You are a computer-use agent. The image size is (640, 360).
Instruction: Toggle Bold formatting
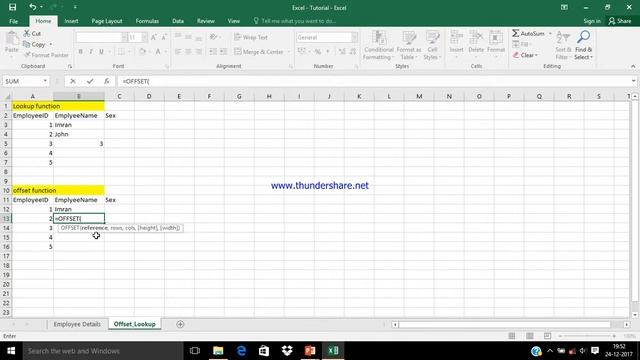80,51
